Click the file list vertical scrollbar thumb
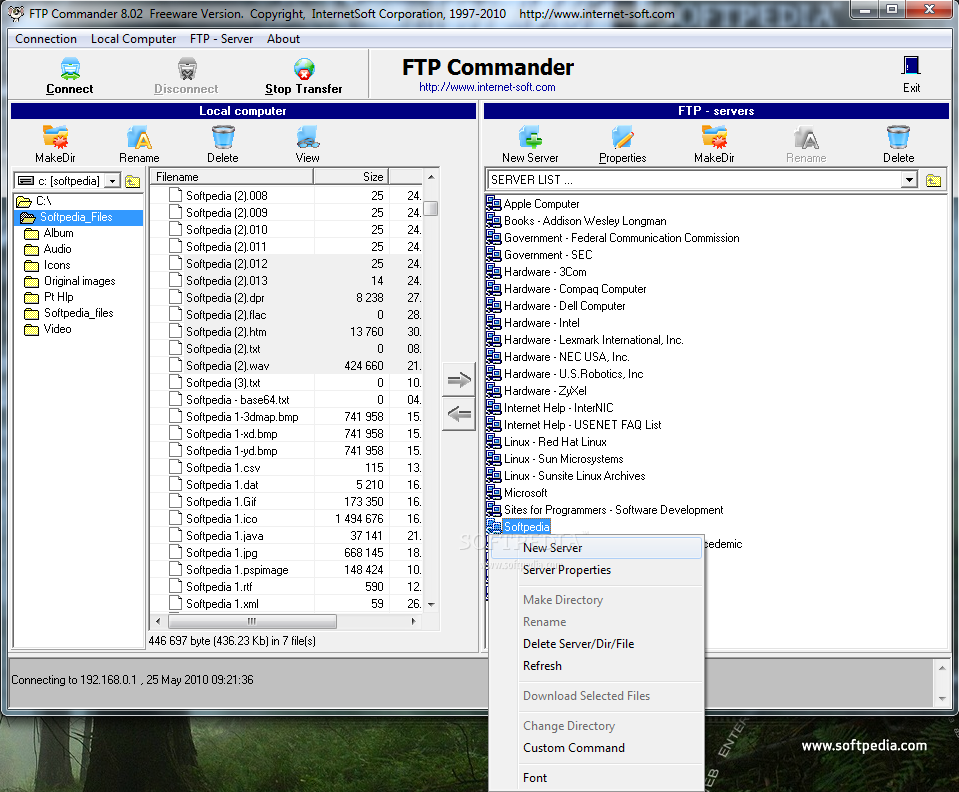 pyautogui.click(x=431, y=209)
